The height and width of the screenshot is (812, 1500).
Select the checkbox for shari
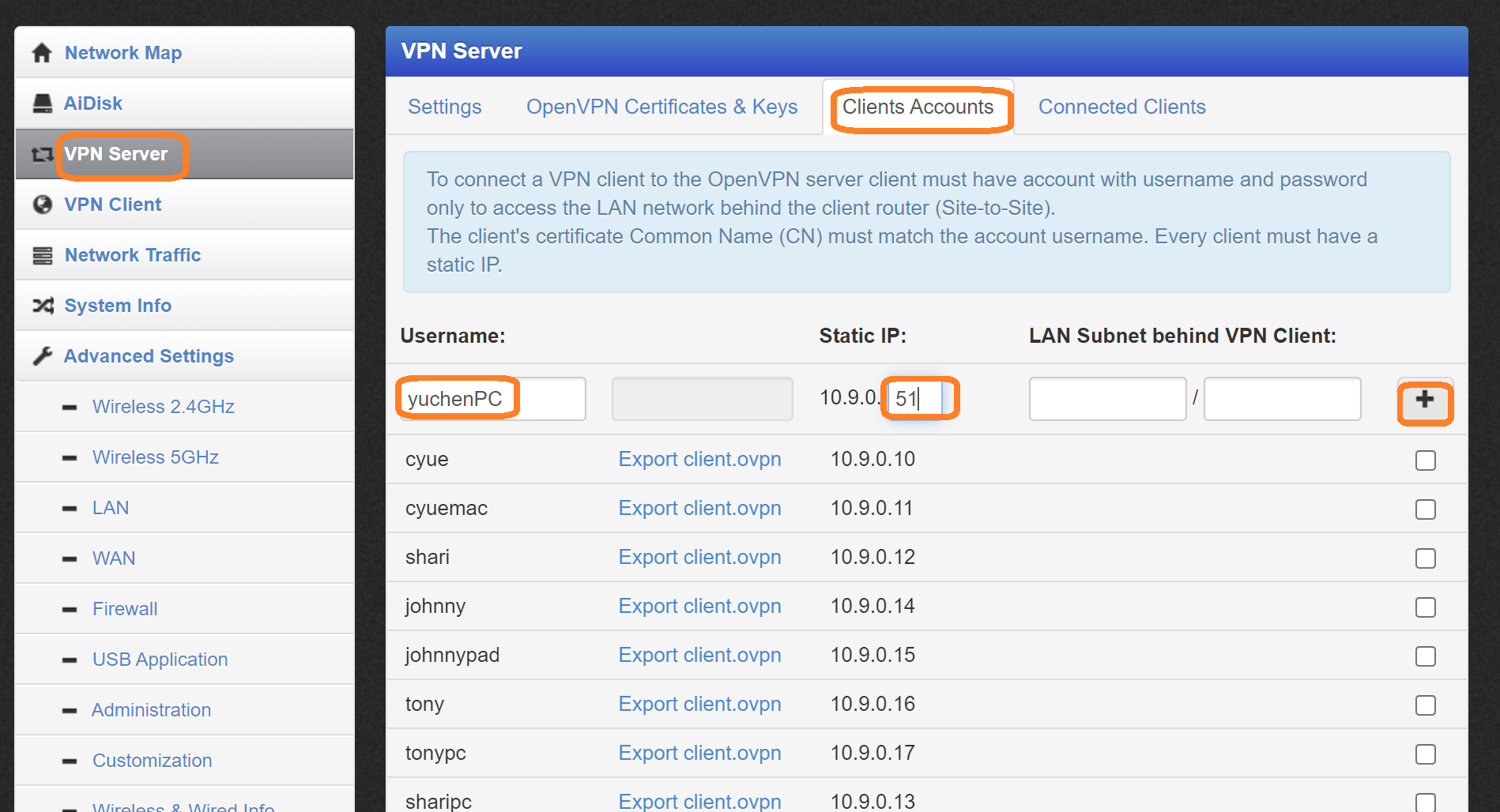tap(1425, 558)
